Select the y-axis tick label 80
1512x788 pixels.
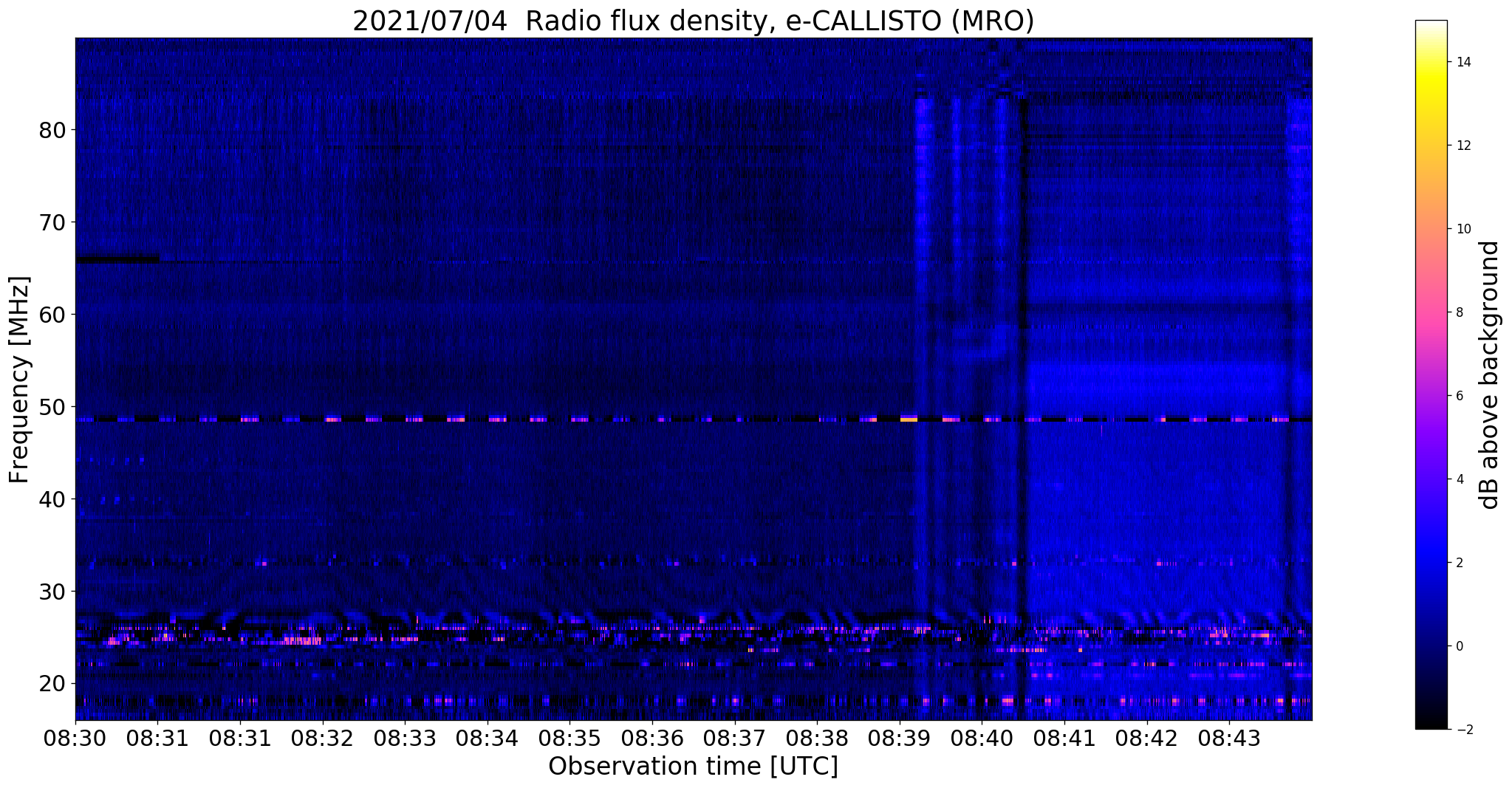(x=52, y=130)
